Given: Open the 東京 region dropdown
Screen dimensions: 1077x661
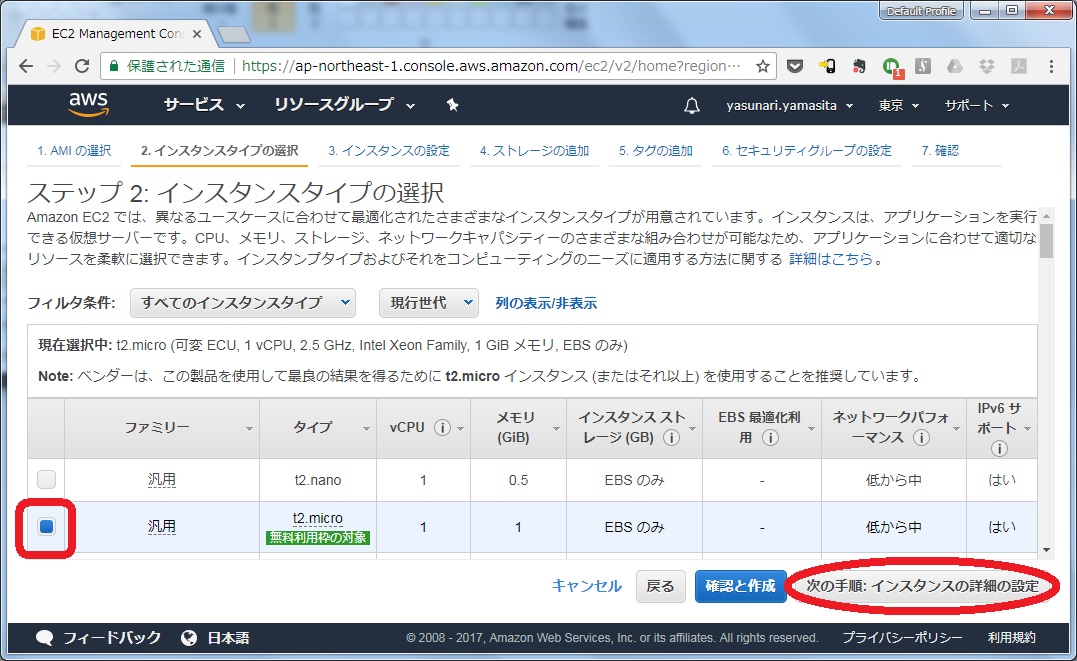Looking at the screenshot, I should point(898,106).
